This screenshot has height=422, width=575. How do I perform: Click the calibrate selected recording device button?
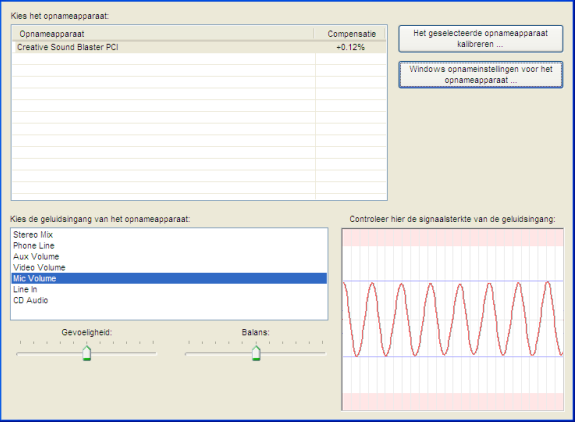coord(480,38)
